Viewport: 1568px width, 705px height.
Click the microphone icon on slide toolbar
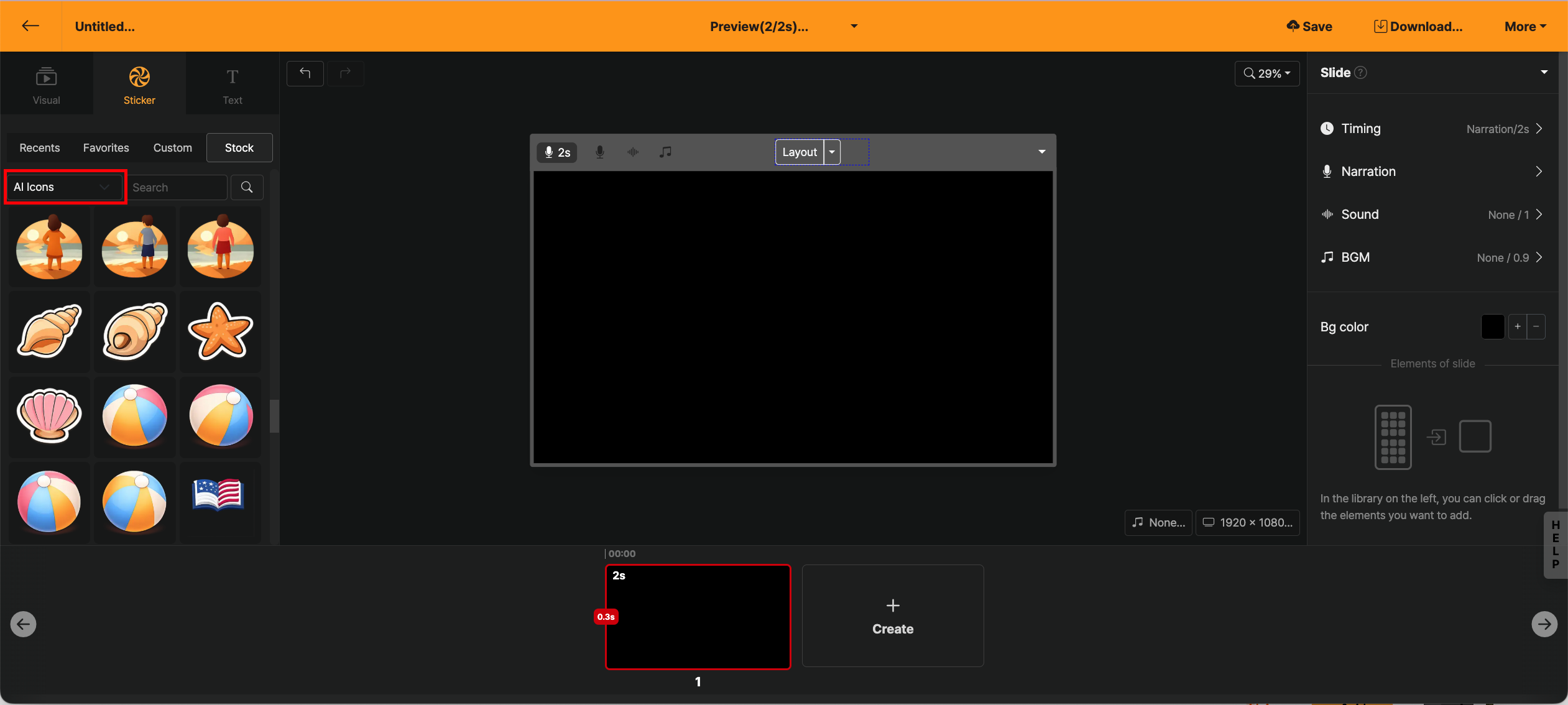point(599,152)
